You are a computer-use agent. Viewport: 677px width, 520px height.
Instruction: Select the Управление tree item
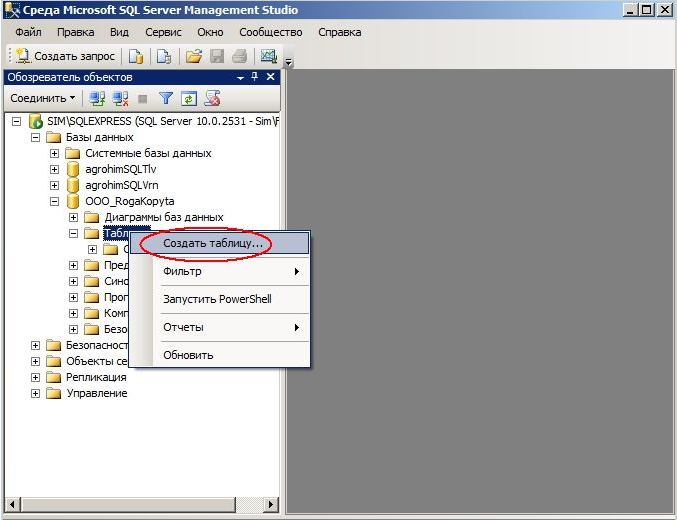97,393
